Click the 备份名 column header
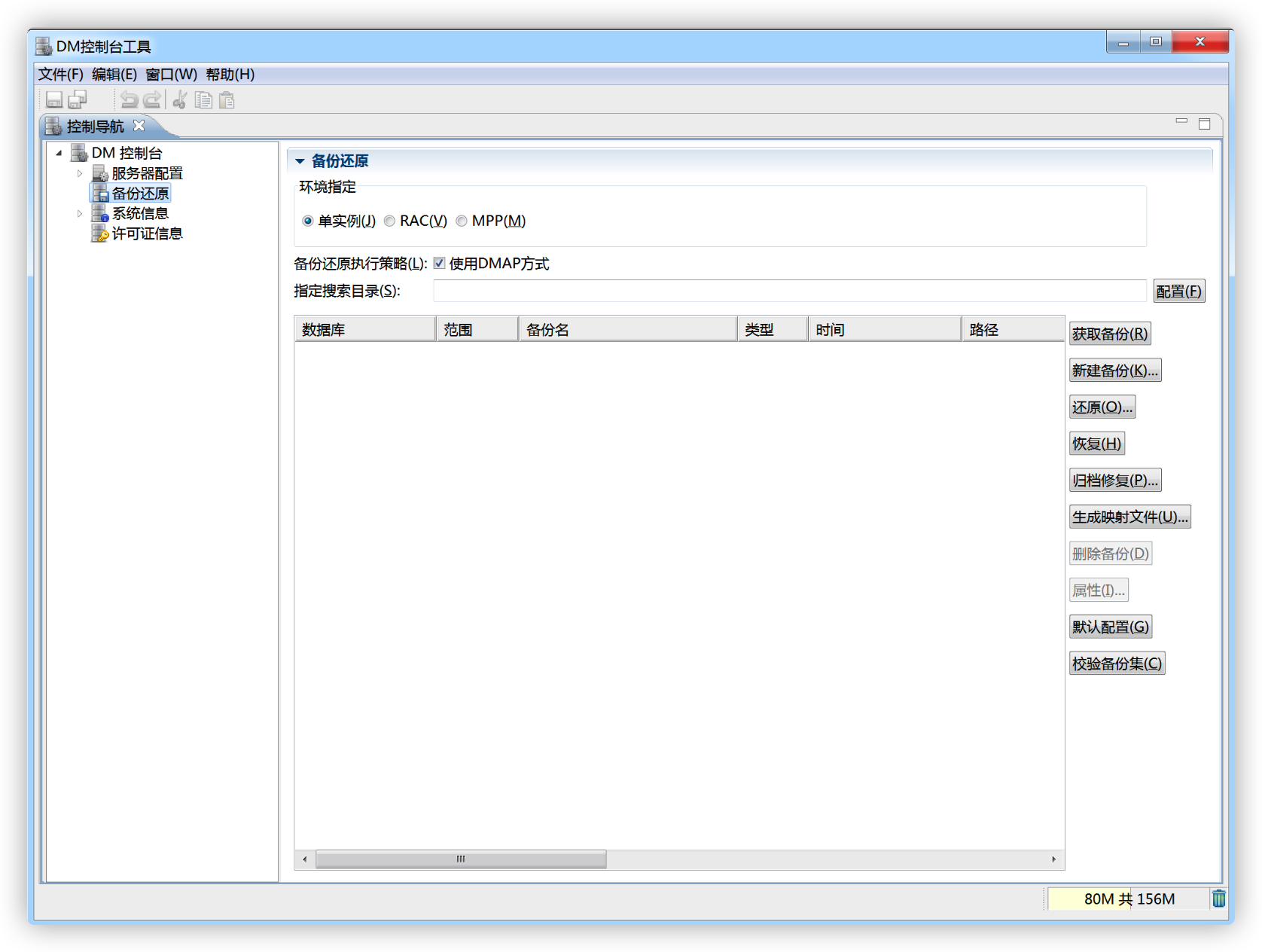 628,329
